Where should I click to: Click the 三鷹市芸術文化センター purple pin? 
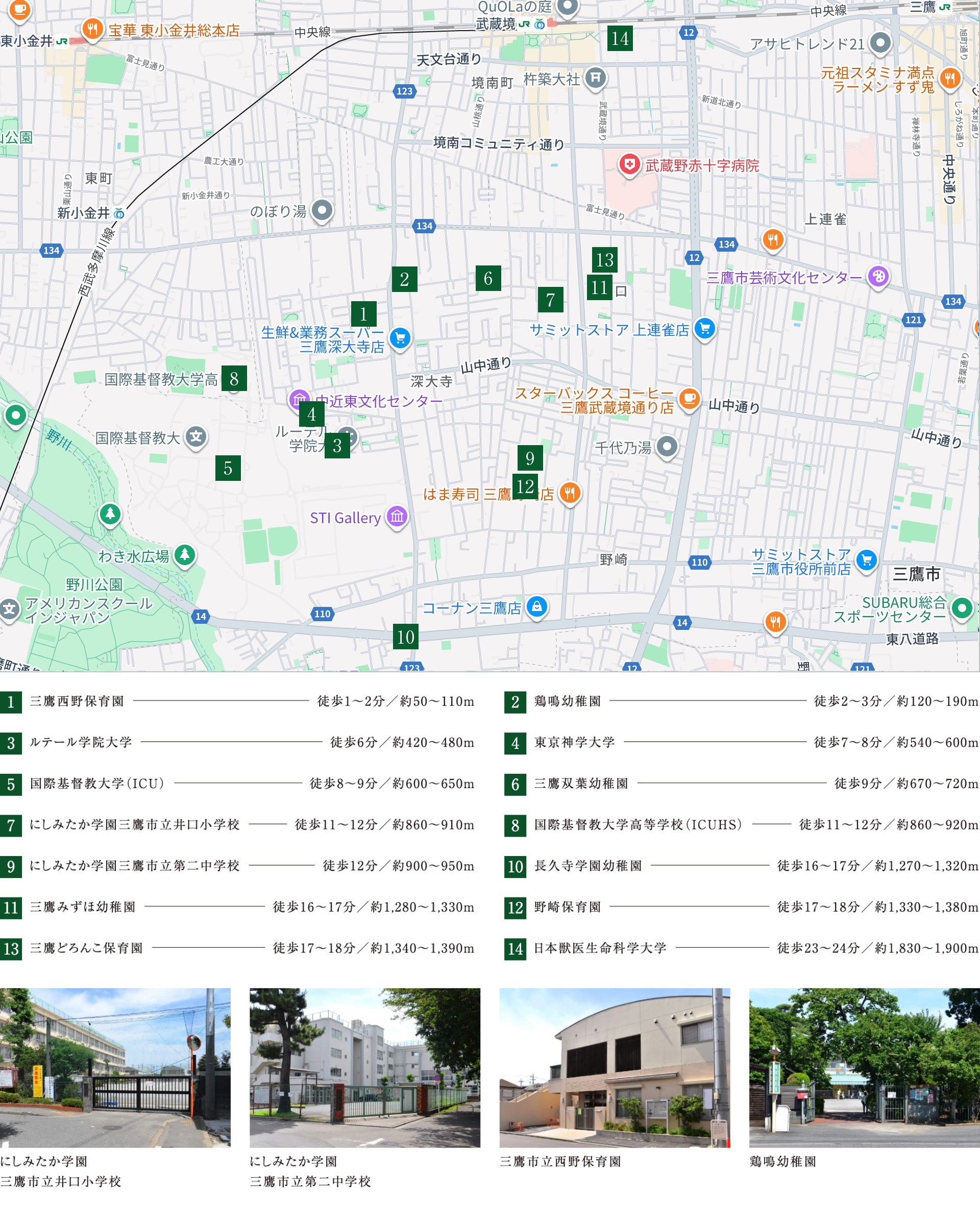click(x=878, y=276)
